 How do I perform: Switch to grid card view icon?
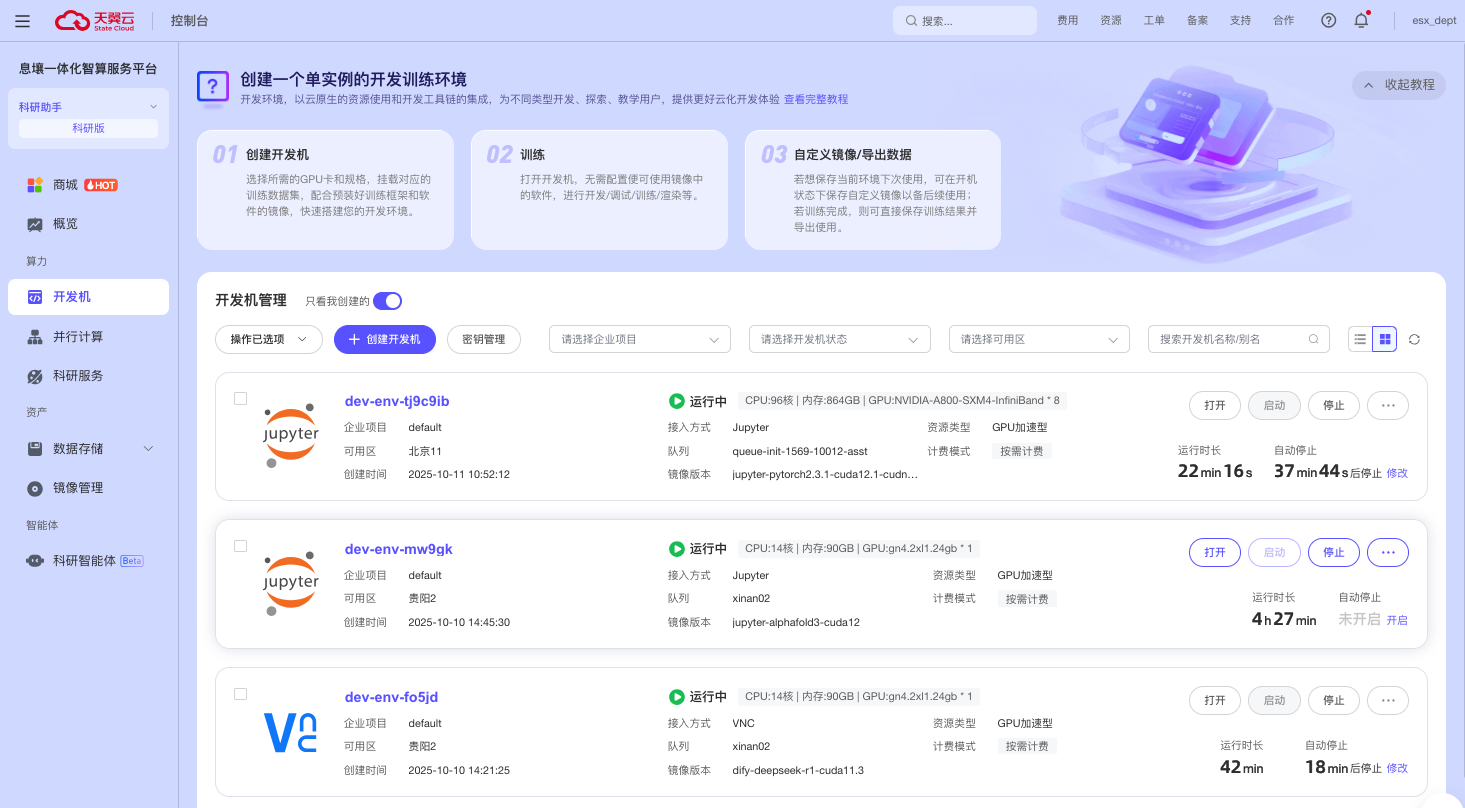(x=1385, y=339)
